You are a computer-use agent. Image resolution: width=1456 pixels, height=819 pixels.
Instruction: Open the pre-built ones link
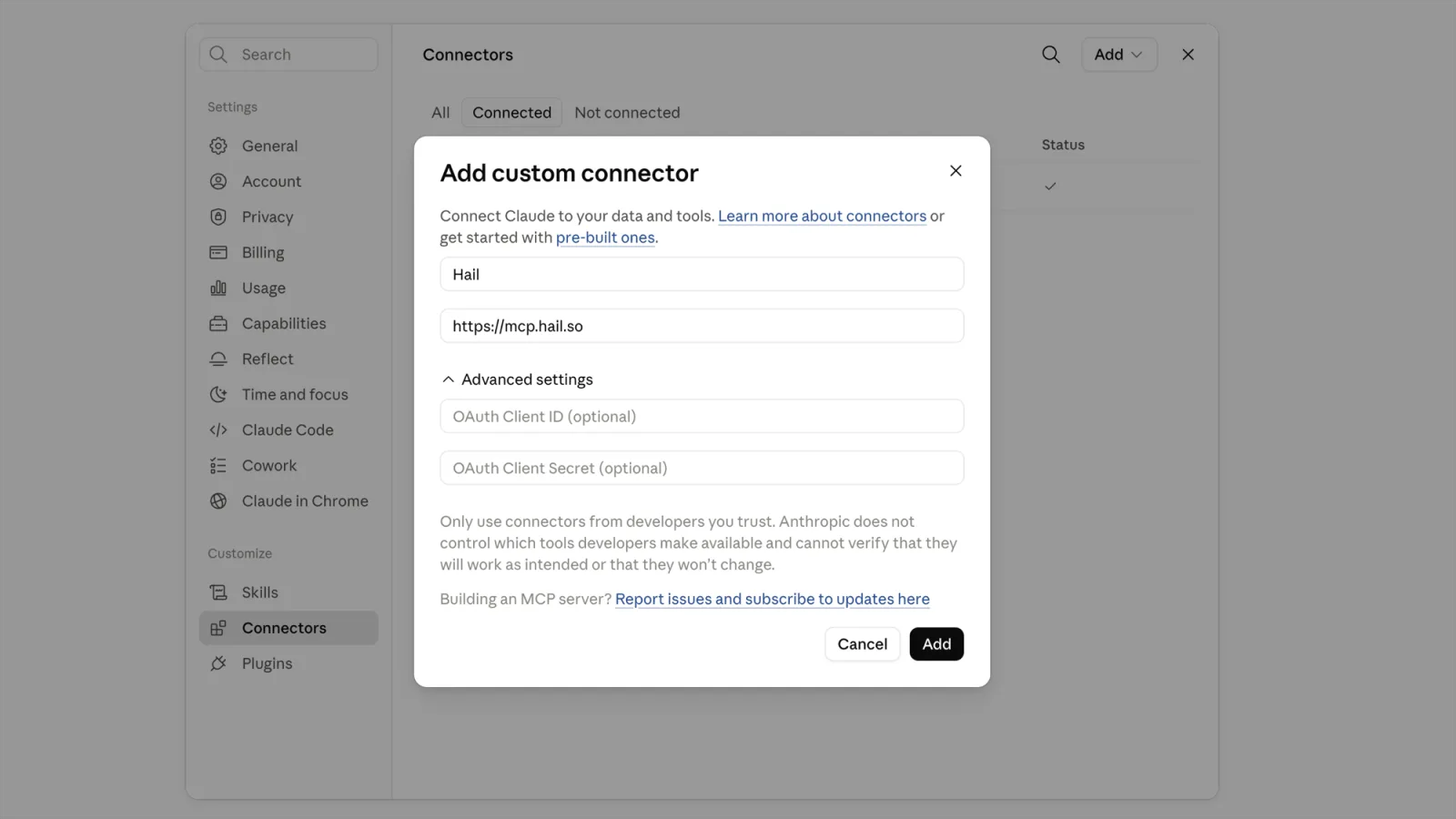(605, 238)
